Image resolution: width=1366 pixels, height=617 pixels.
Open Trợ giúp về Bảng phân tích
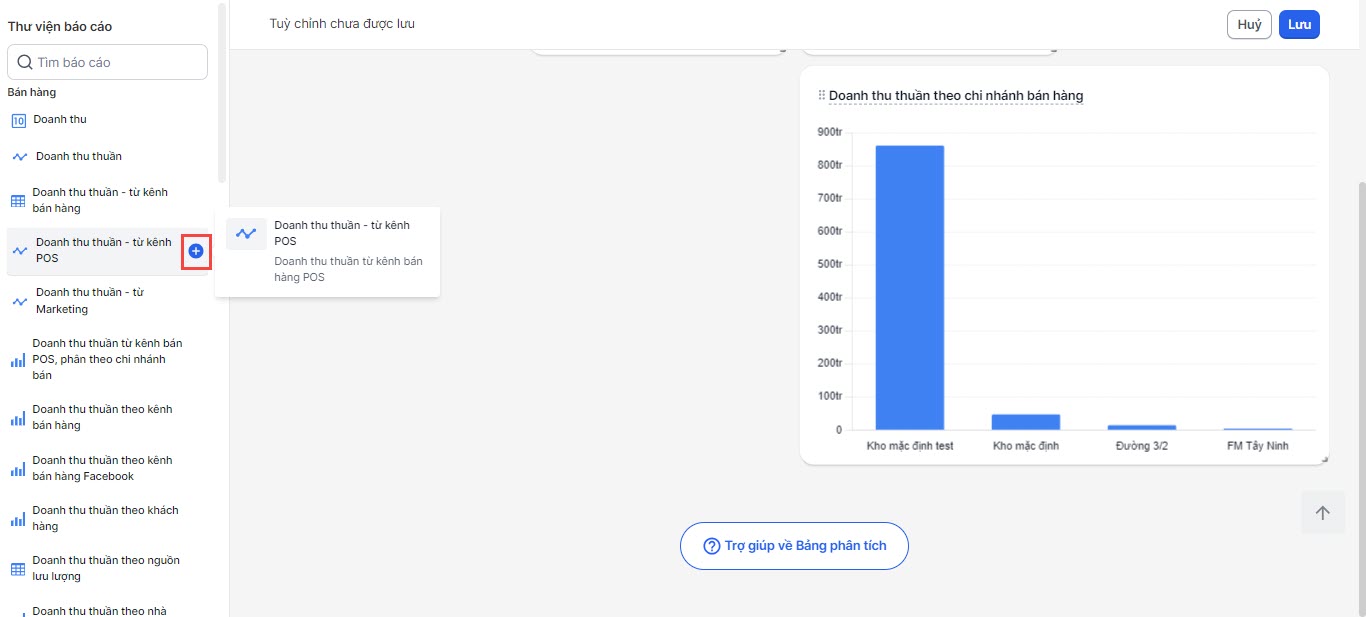click(794, 546)
